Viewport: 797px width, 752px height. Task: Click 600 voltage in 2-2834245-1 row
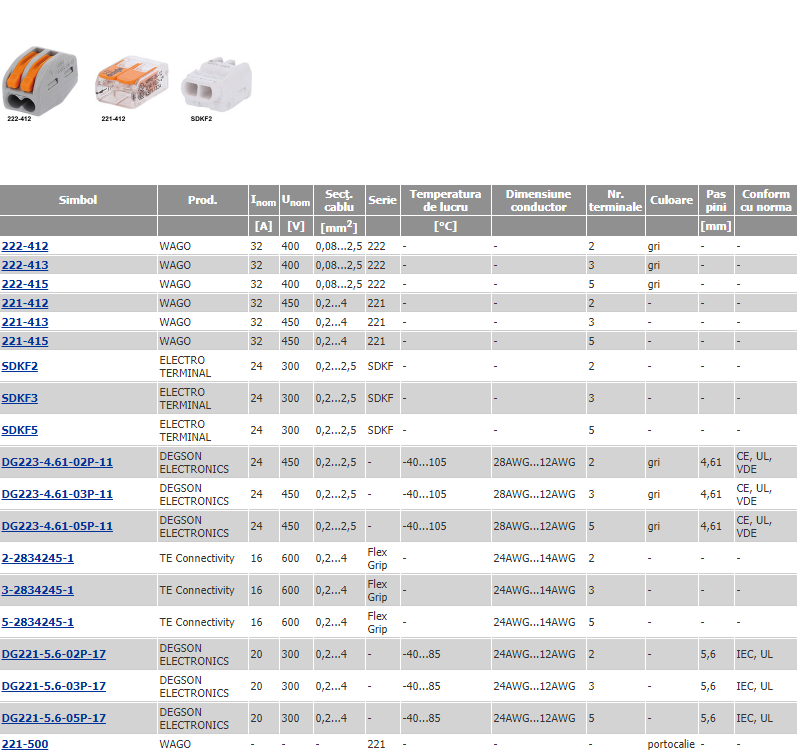290,558
